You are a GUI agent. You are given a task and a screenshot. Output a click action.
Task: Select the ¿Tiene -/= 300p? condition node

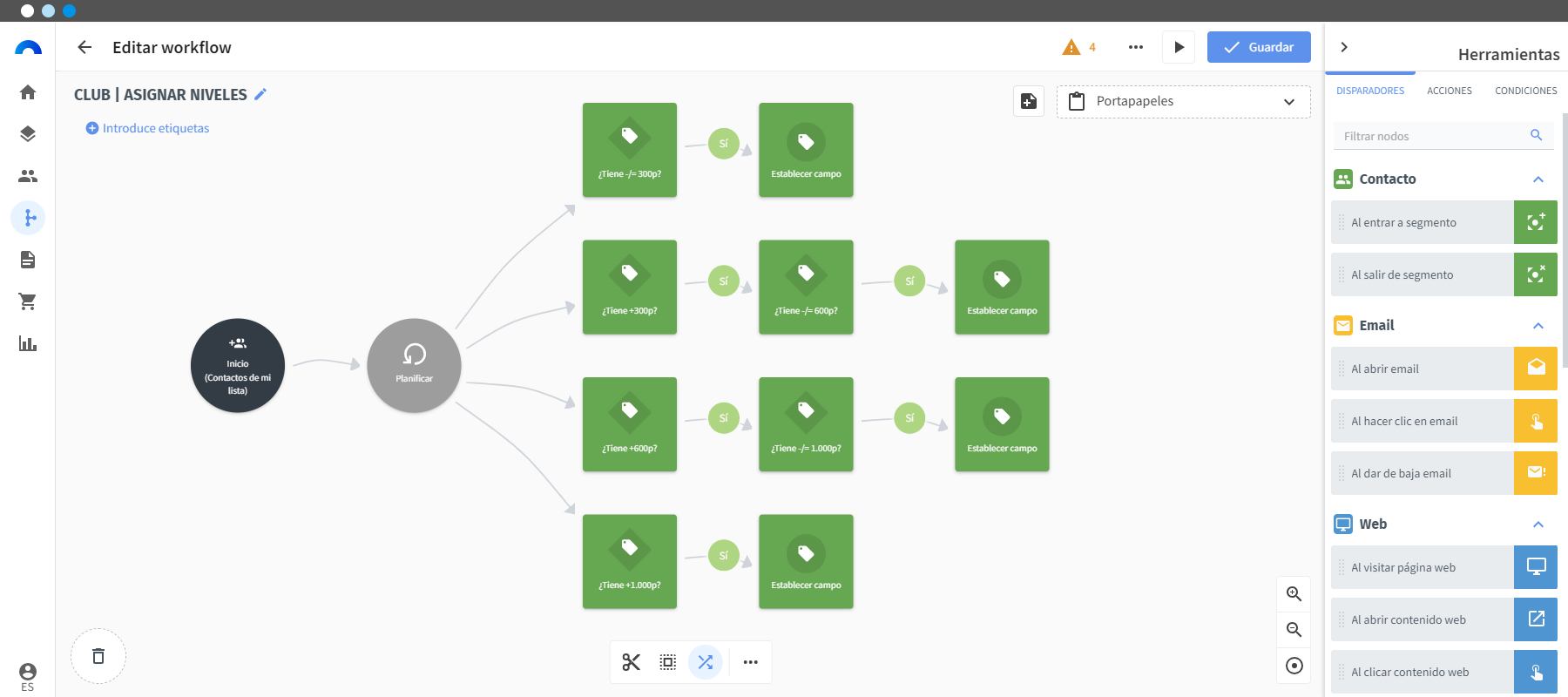(630, 150)
